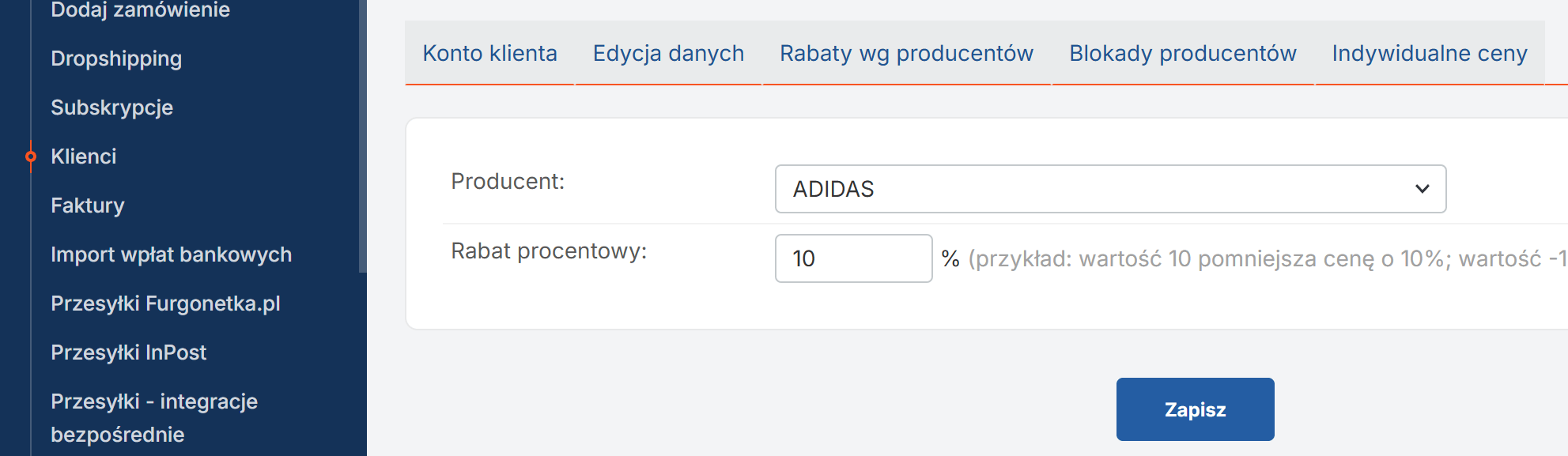
Task: Open Faktury from the sidebar
Action: [87, 205]
